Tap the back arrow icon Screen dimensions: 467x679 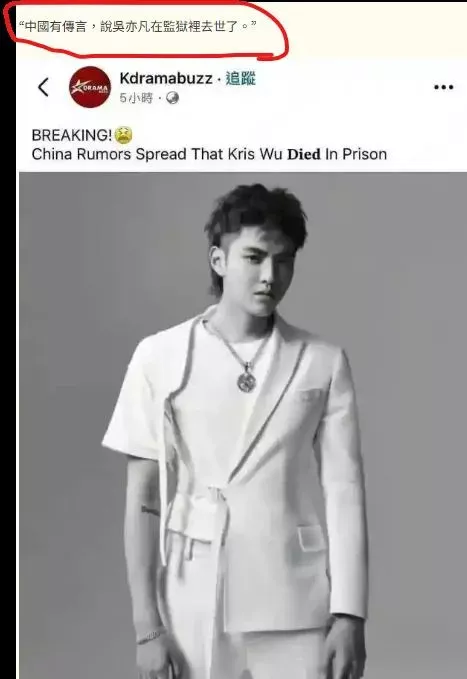click(43, 87)
